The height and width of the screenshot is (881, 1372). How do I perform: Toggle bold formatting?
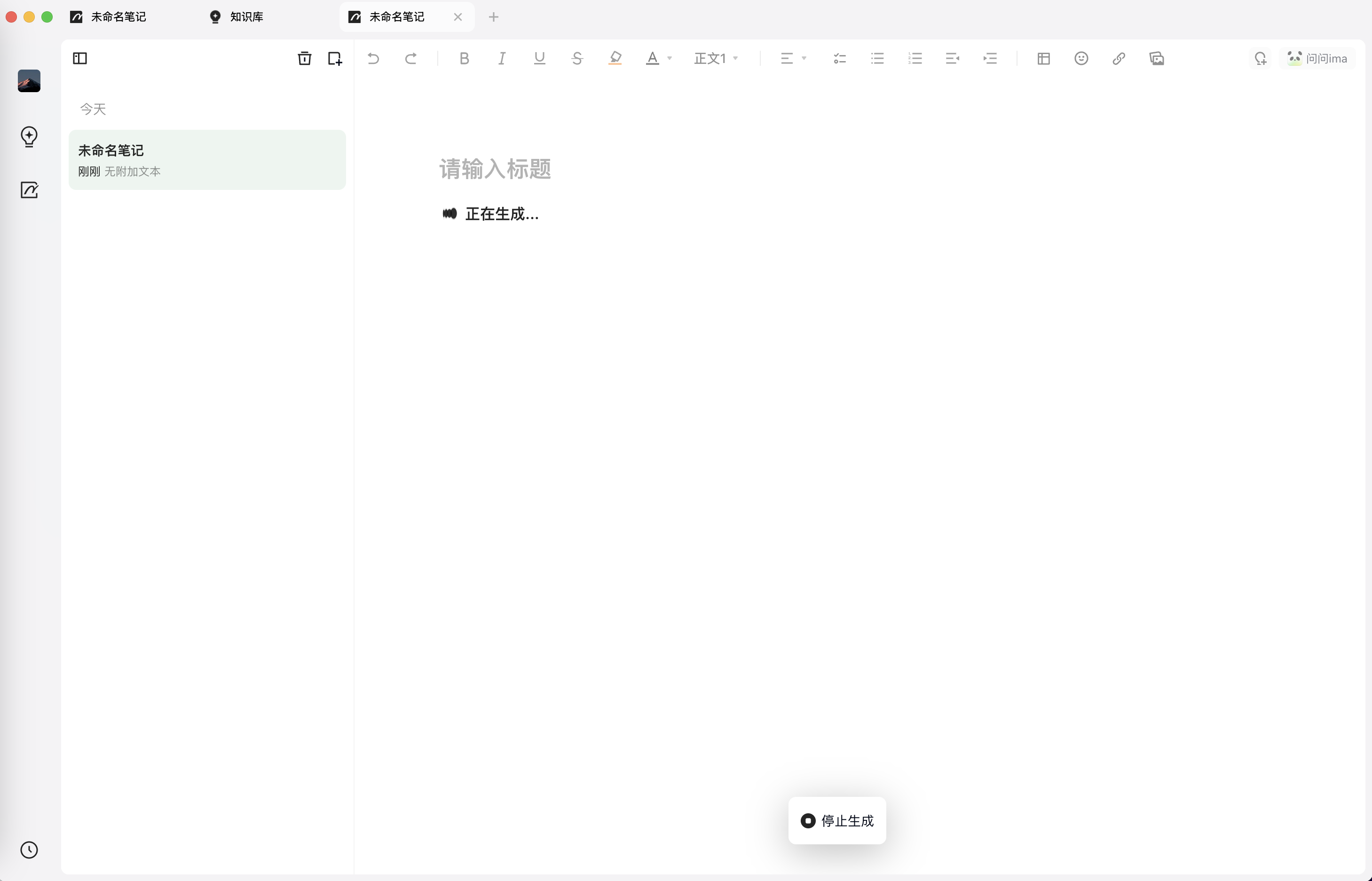coord(464,58)
